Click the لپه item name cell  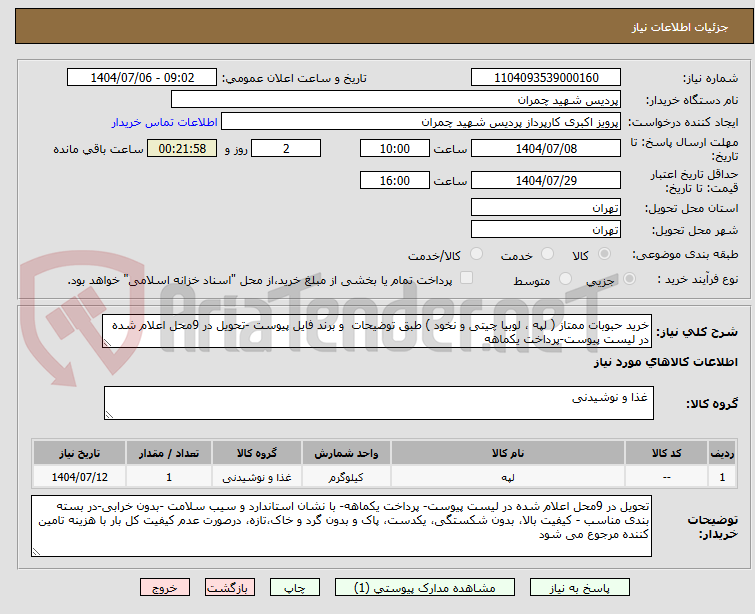point(508,477)
